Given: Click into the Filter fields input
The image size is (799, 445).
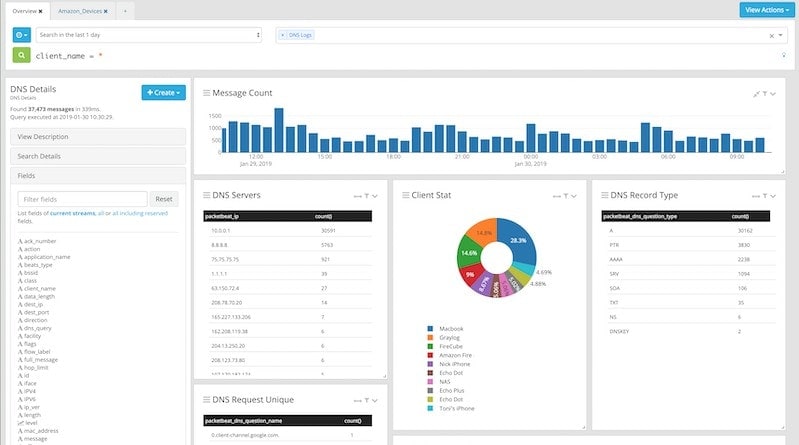Looking at the screenshot, I should [82, 199].
